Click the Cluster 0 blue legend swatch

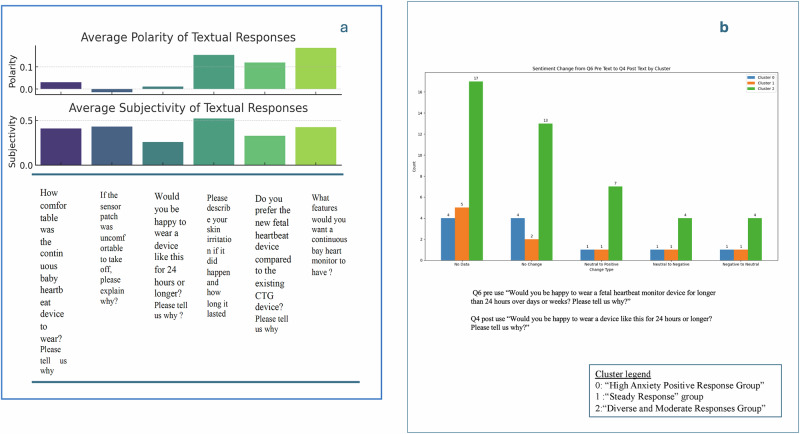click(x=751, y=78)
